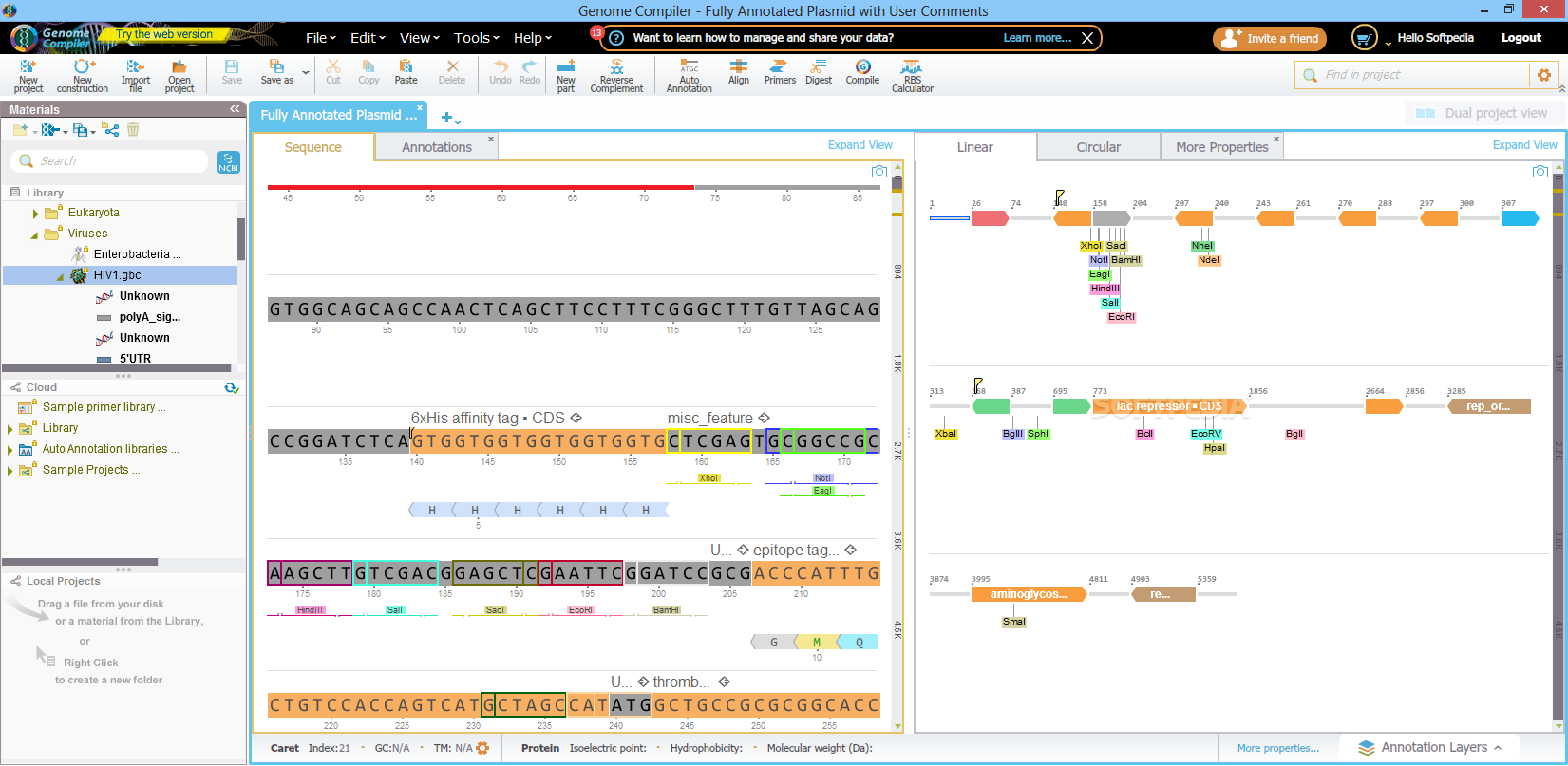
Task: Take snapshot of Sequence view camera icon
Action: click(879, 172)
